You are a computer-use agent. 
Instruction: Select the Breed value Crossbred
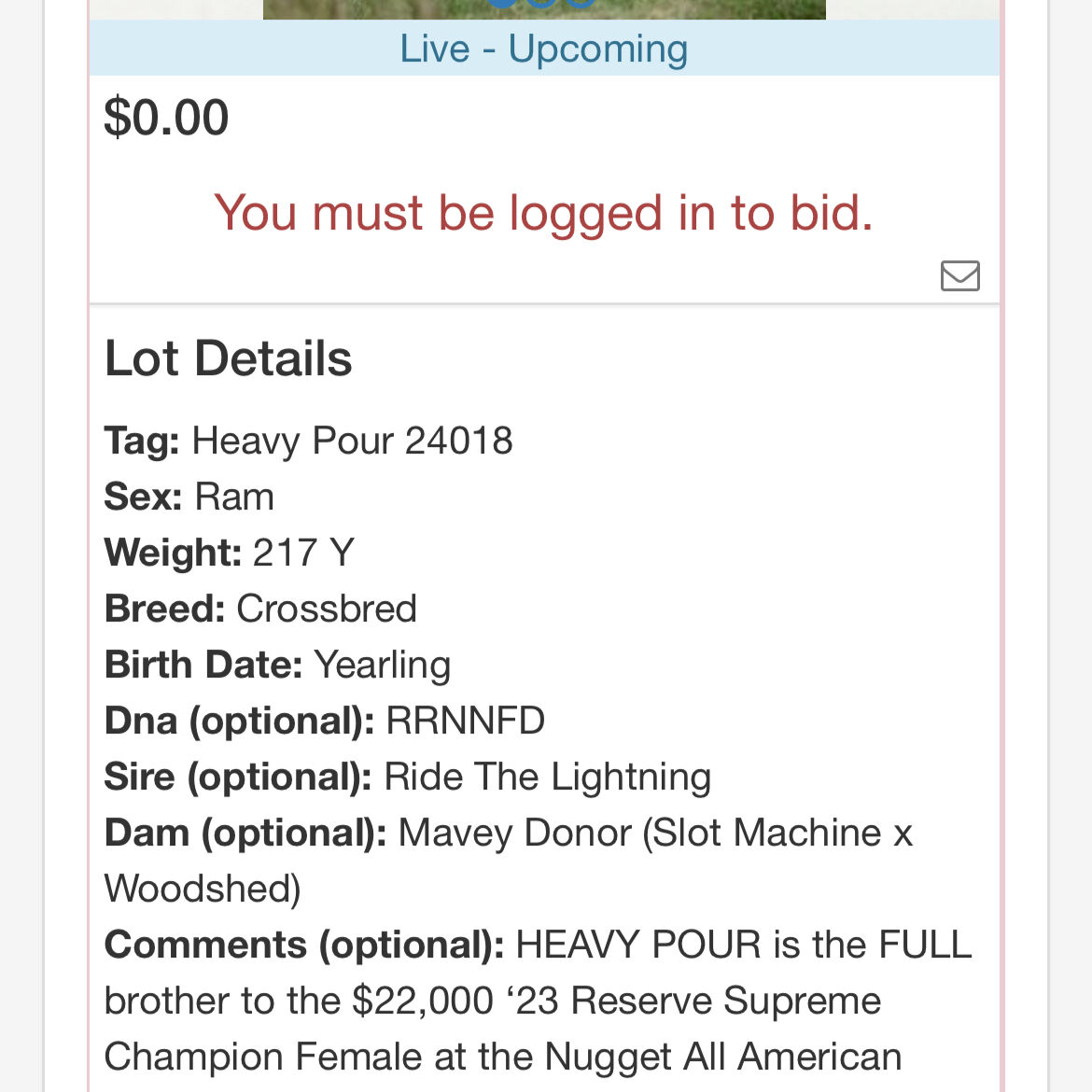(x=326, y=609)
